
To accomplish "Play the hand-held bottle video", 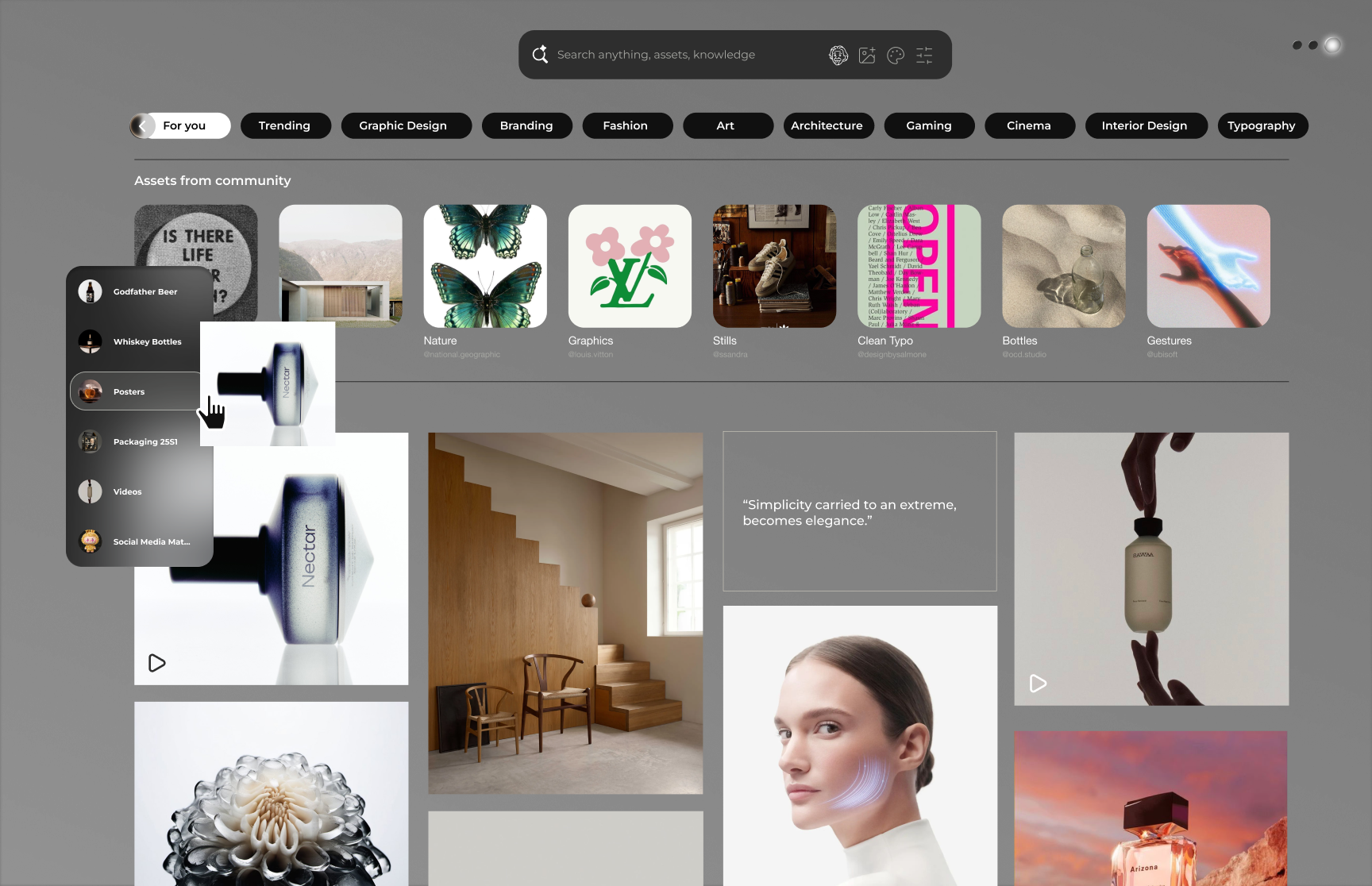I will pos(1038,684).
